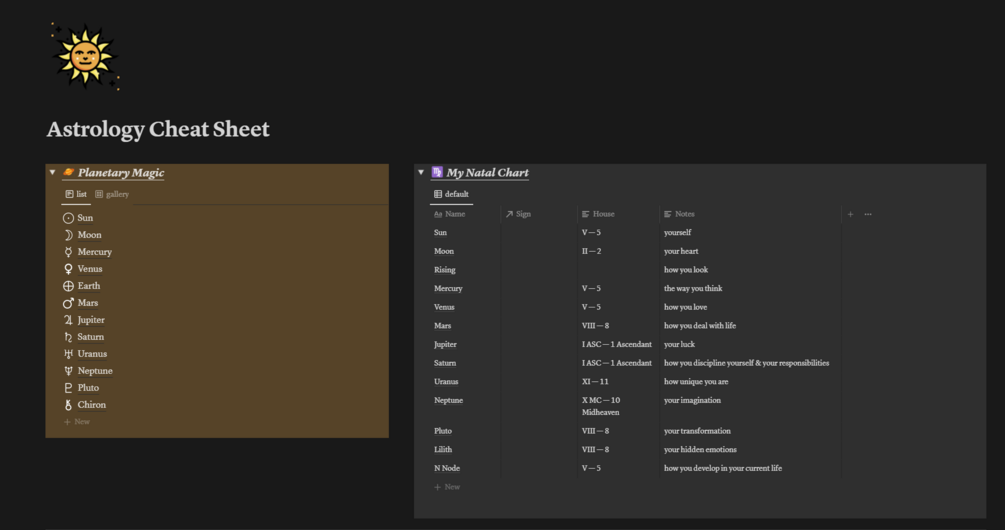Click the Moon crescent symbol icon
The image size is (1005, 530).
[68, 235]
